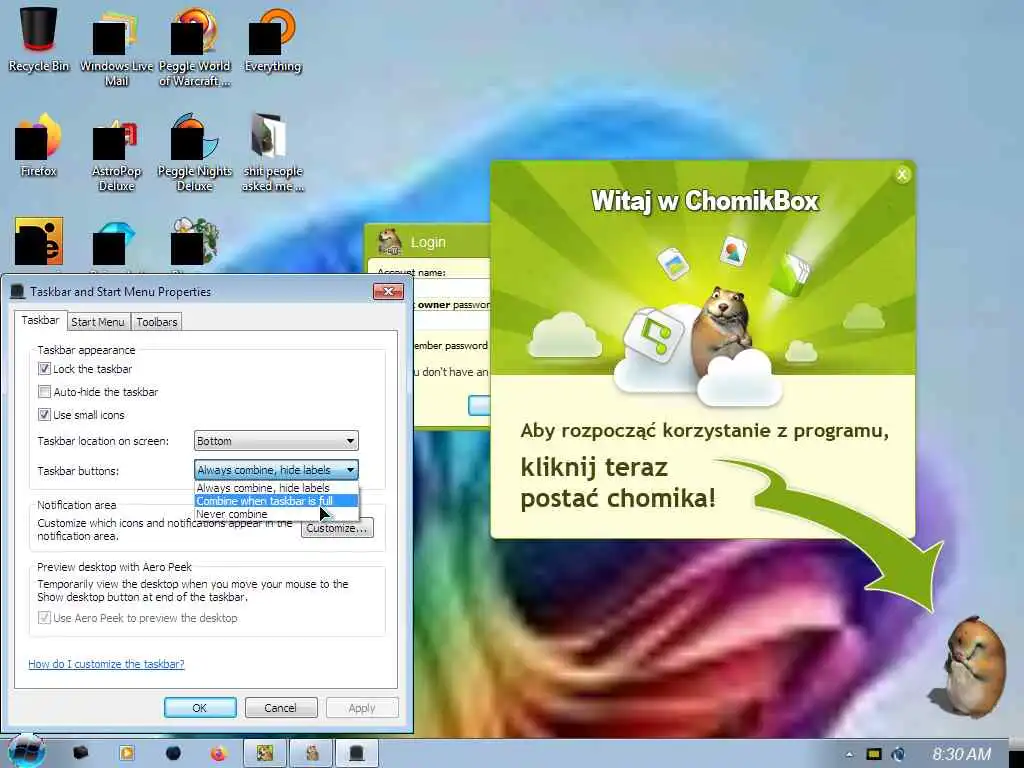Collapse the Taskbar buttons combo box
The image size is (1024, 768).
point(276,470)
